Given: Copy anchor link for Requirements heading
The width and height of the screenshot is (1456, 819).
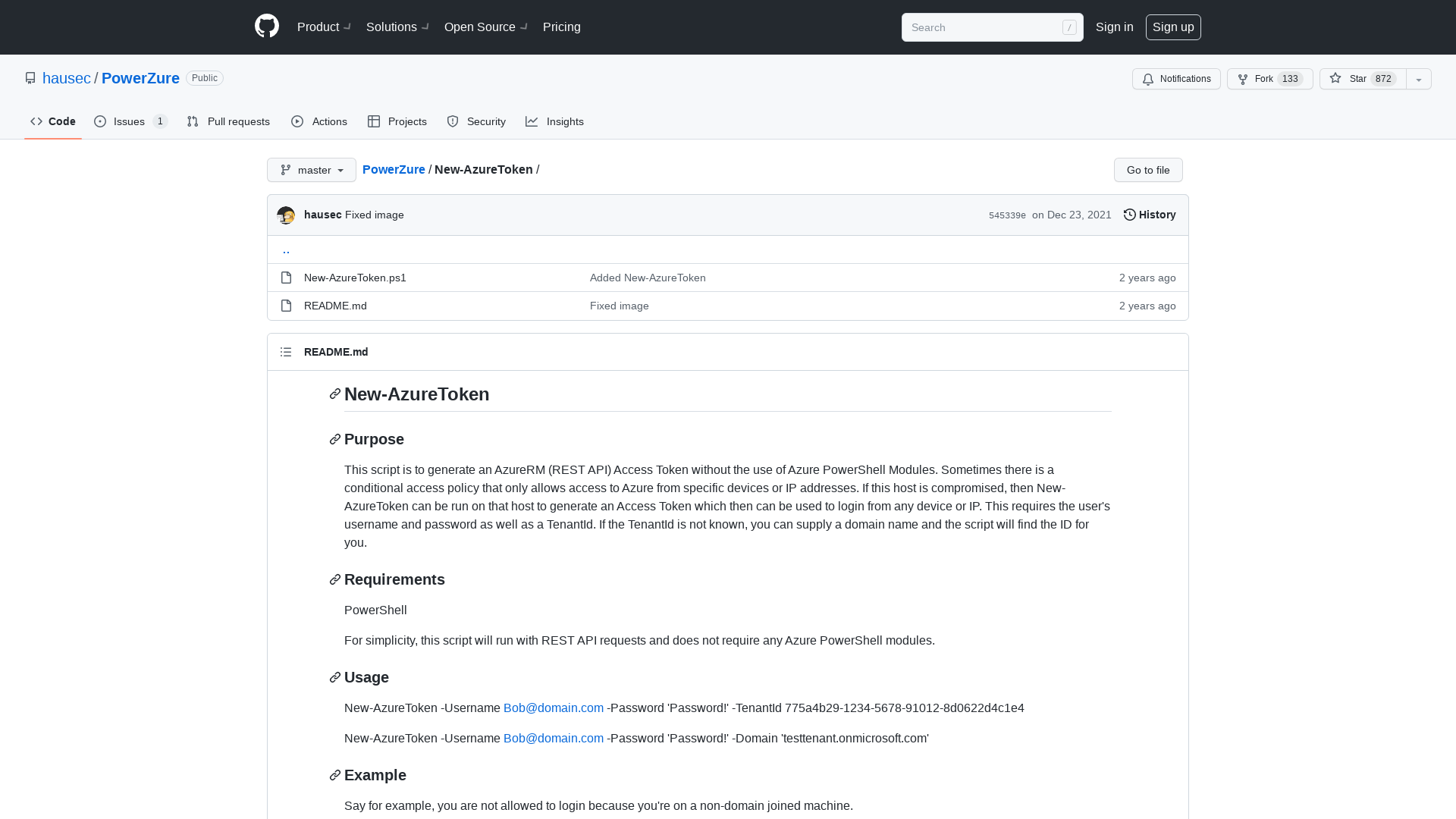Looking at the screenshot, I should tap(335, 580).
